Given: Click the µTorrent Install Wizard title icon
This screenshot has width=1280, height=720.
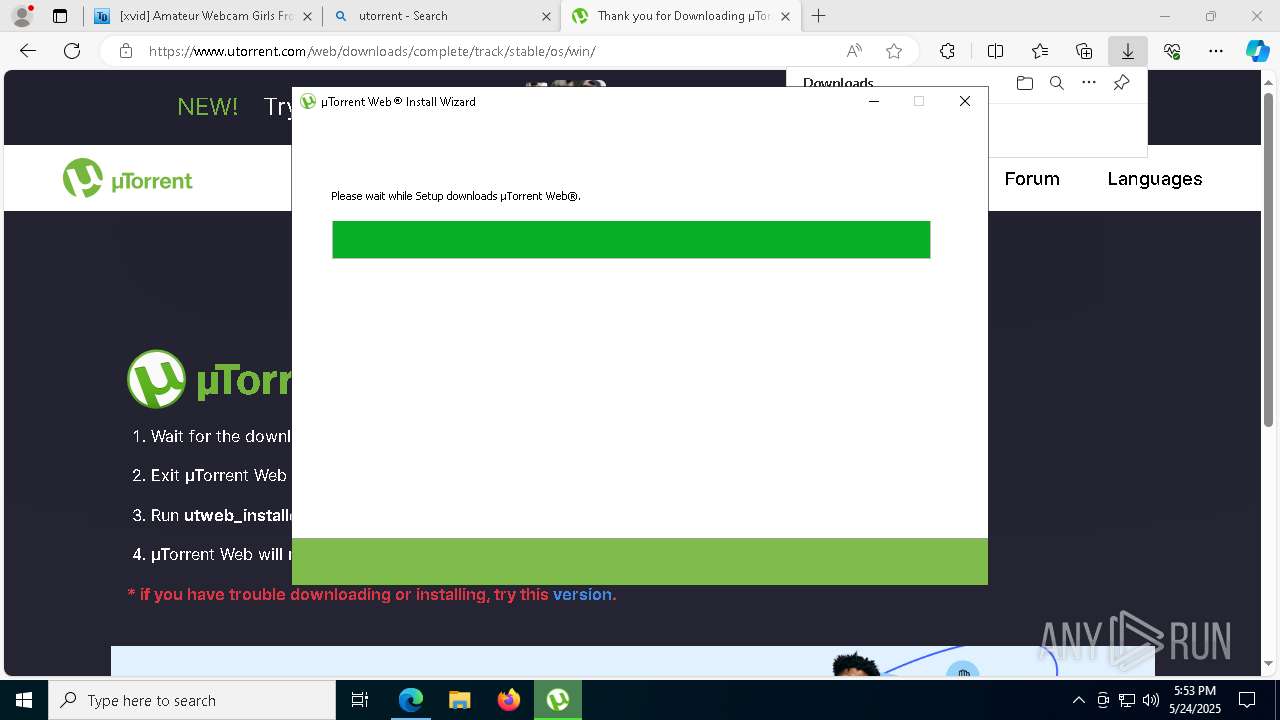Looking at the screenshot, I should 308,101.
